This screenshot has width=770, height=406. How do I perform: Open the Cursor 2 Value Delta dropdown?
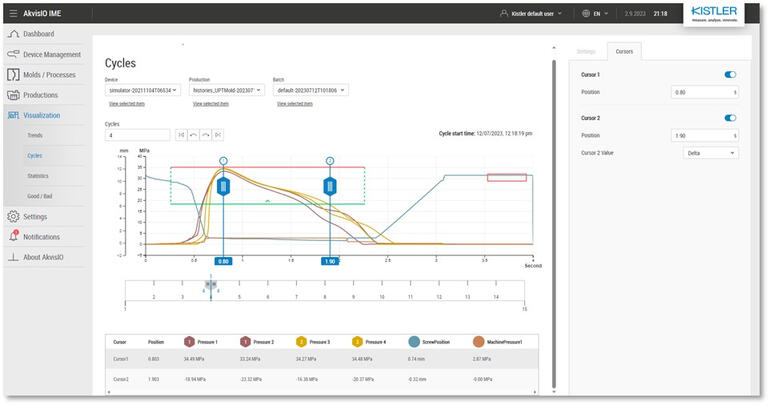click(711, 153)
